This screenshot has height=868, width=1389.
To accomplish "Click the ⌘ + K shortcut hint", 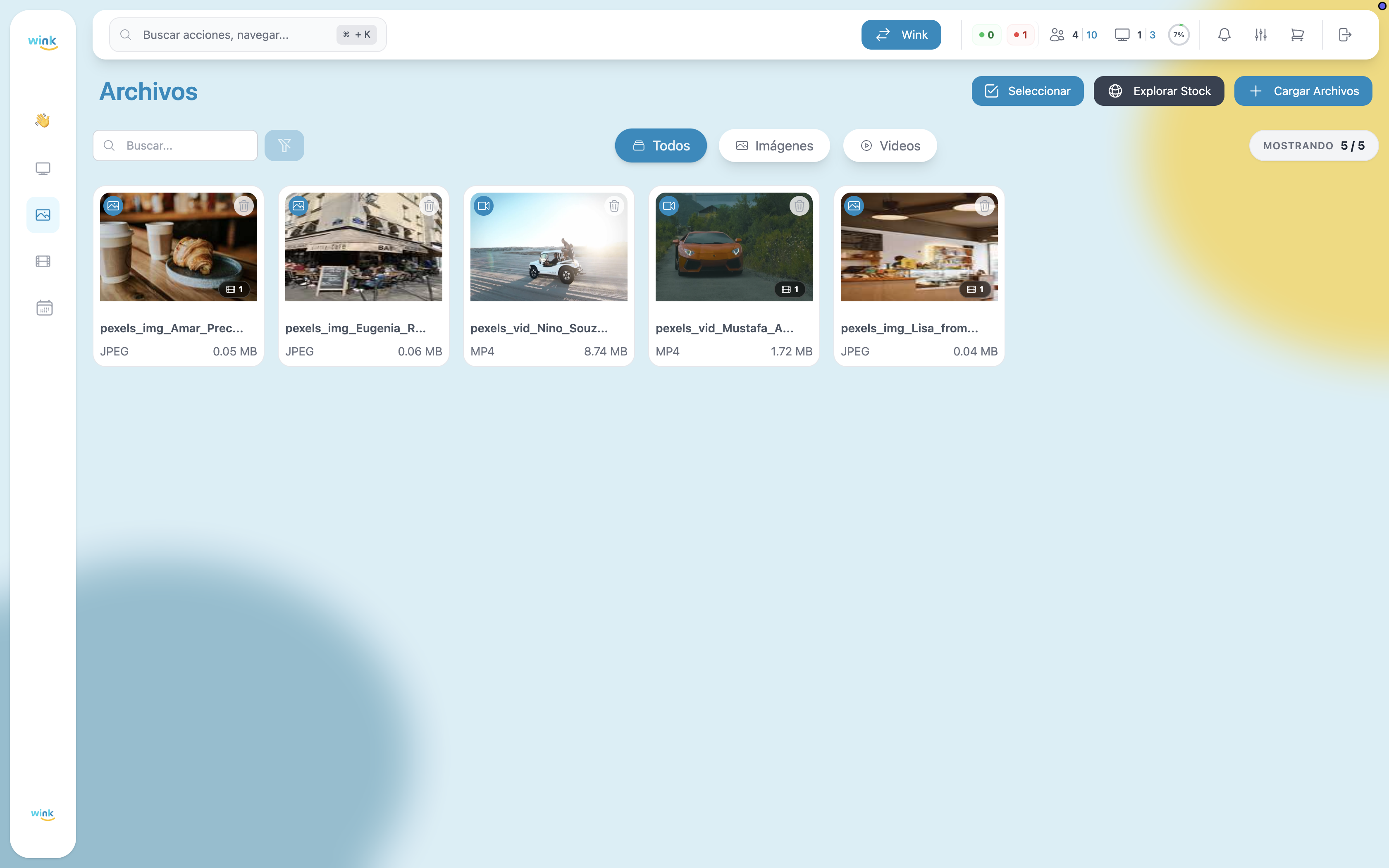I will point(356,35).
